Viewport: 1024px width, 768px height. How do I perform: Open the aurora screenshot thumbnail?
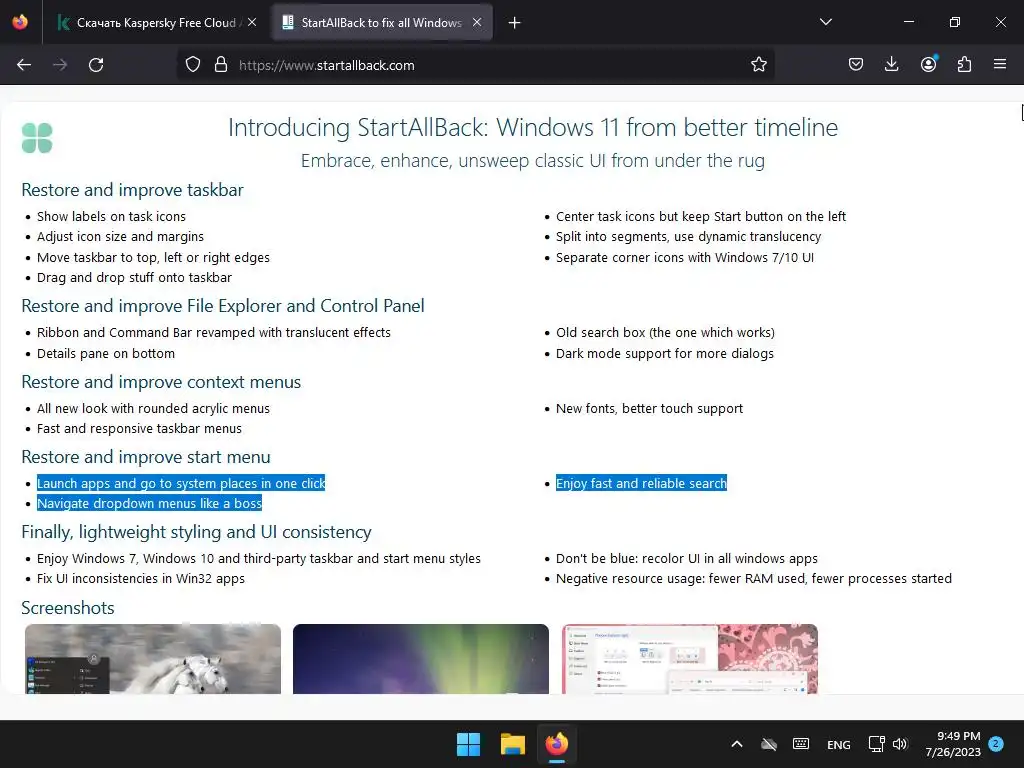[x=421, y=659]
